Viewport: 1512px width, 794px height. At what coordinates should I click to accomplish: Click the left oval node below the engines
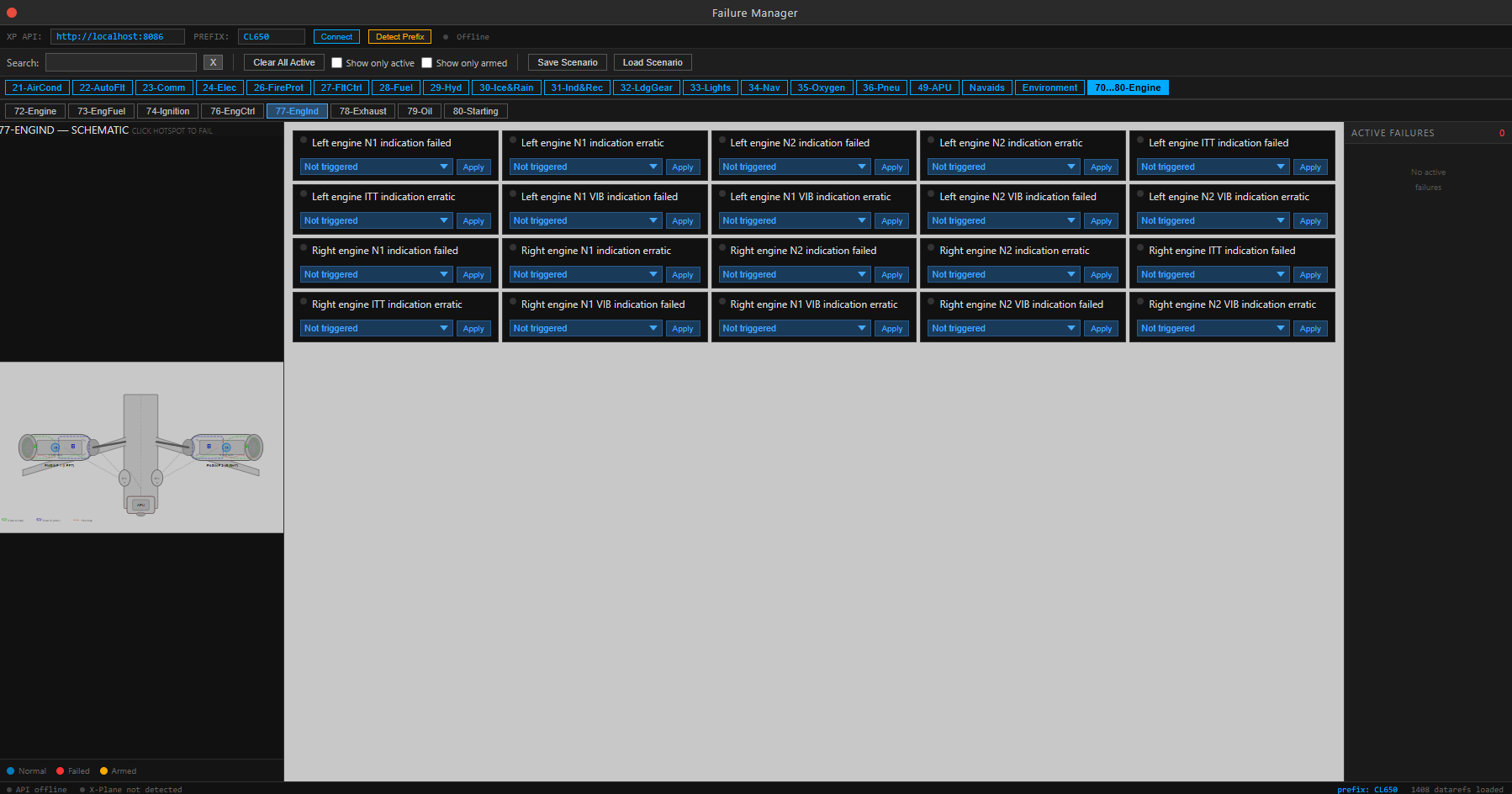point(124,478)
